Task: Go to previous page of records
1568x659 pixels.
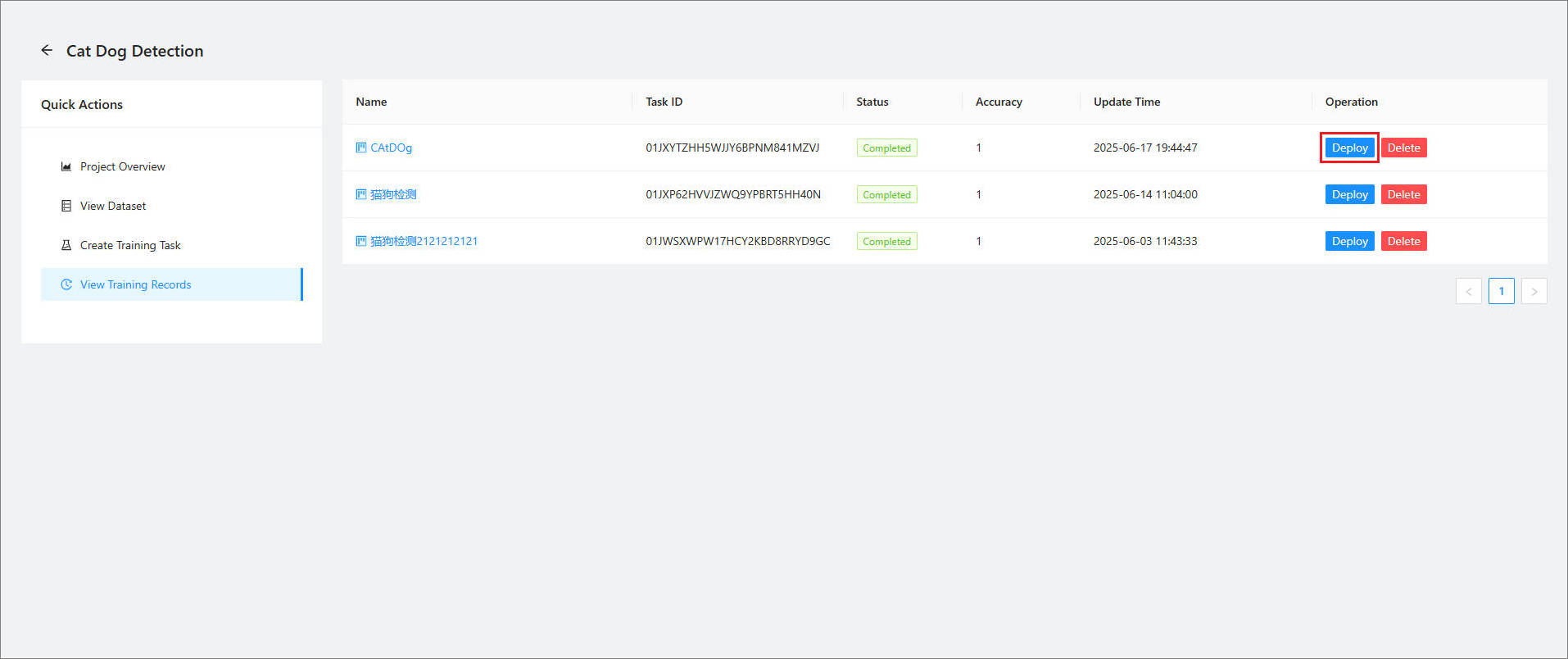Action: pyautogui.click(x=1469, y=291)
